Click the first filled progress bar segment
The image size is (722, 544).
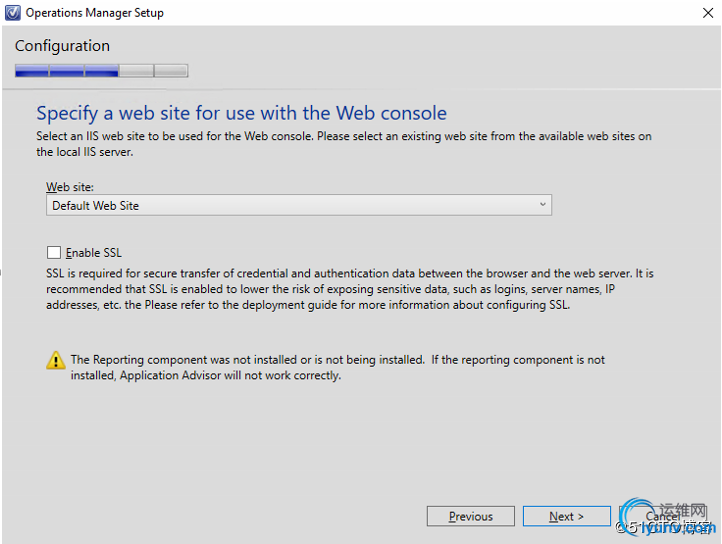[31, 71]
